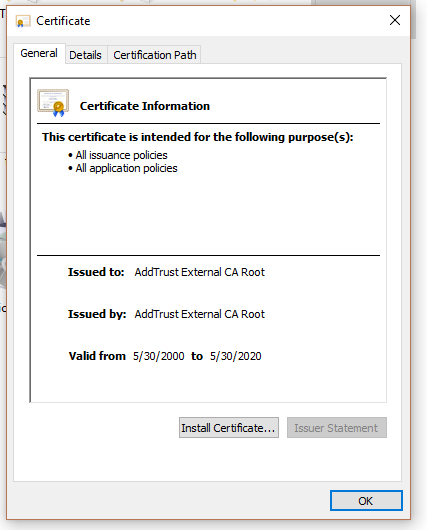
Task: Click the Install Certificate... button
Action: (229, 428)
